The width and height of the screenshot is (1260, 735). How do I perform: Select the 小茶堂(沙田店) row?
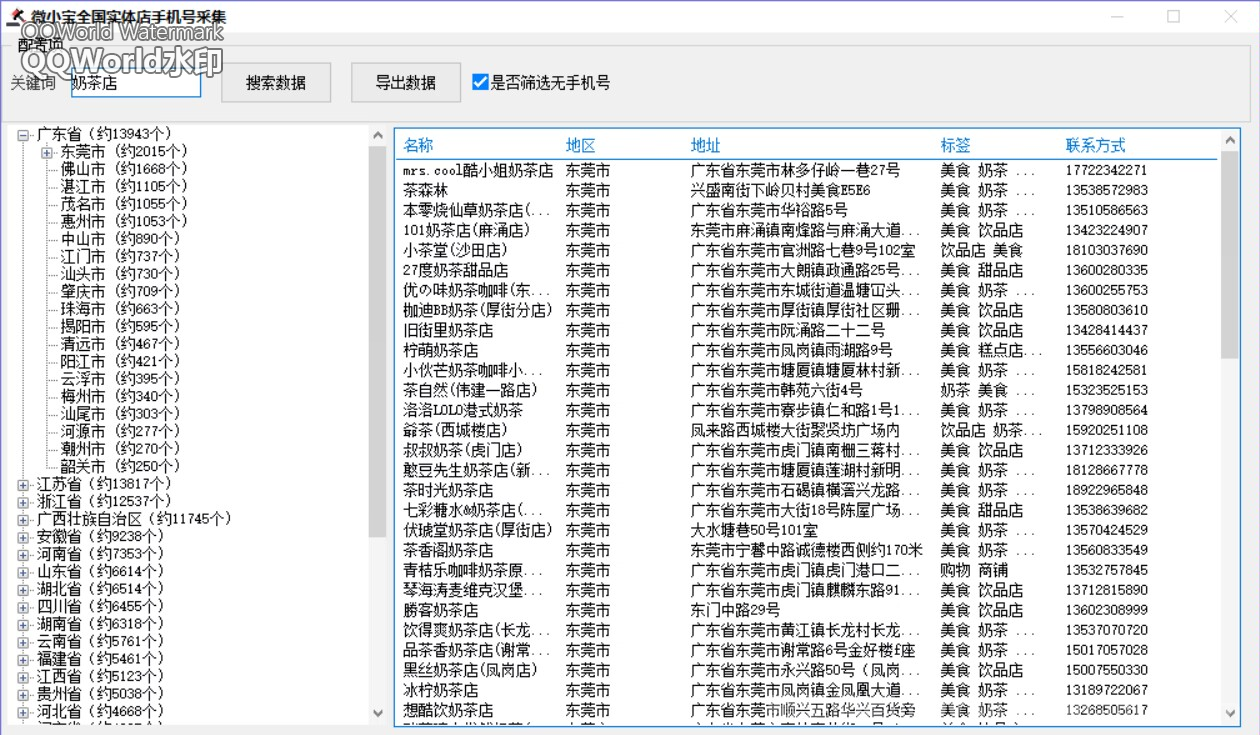tap(808, 250)
